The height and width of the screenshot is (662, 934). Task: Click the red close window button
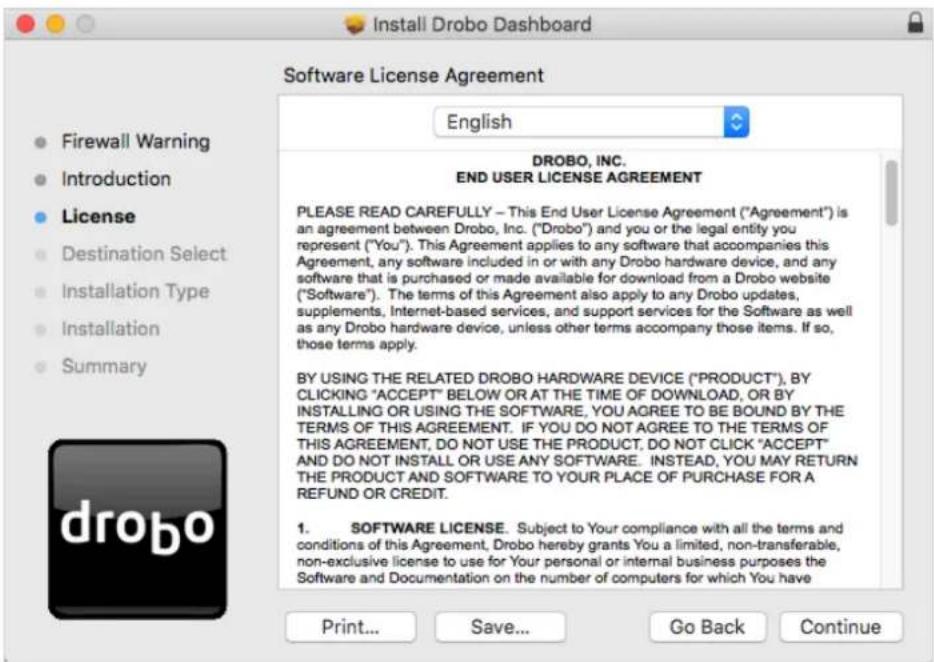click(26, 24)
